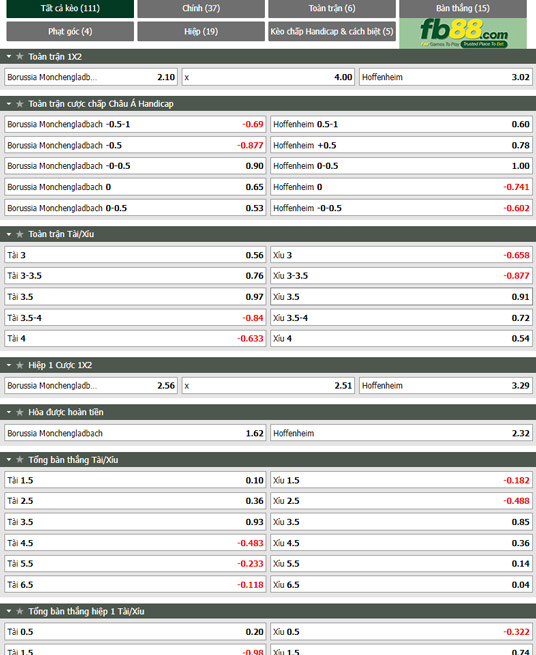Select Hoffenheim 0.5-1 at 0.60

click(401, 124)
